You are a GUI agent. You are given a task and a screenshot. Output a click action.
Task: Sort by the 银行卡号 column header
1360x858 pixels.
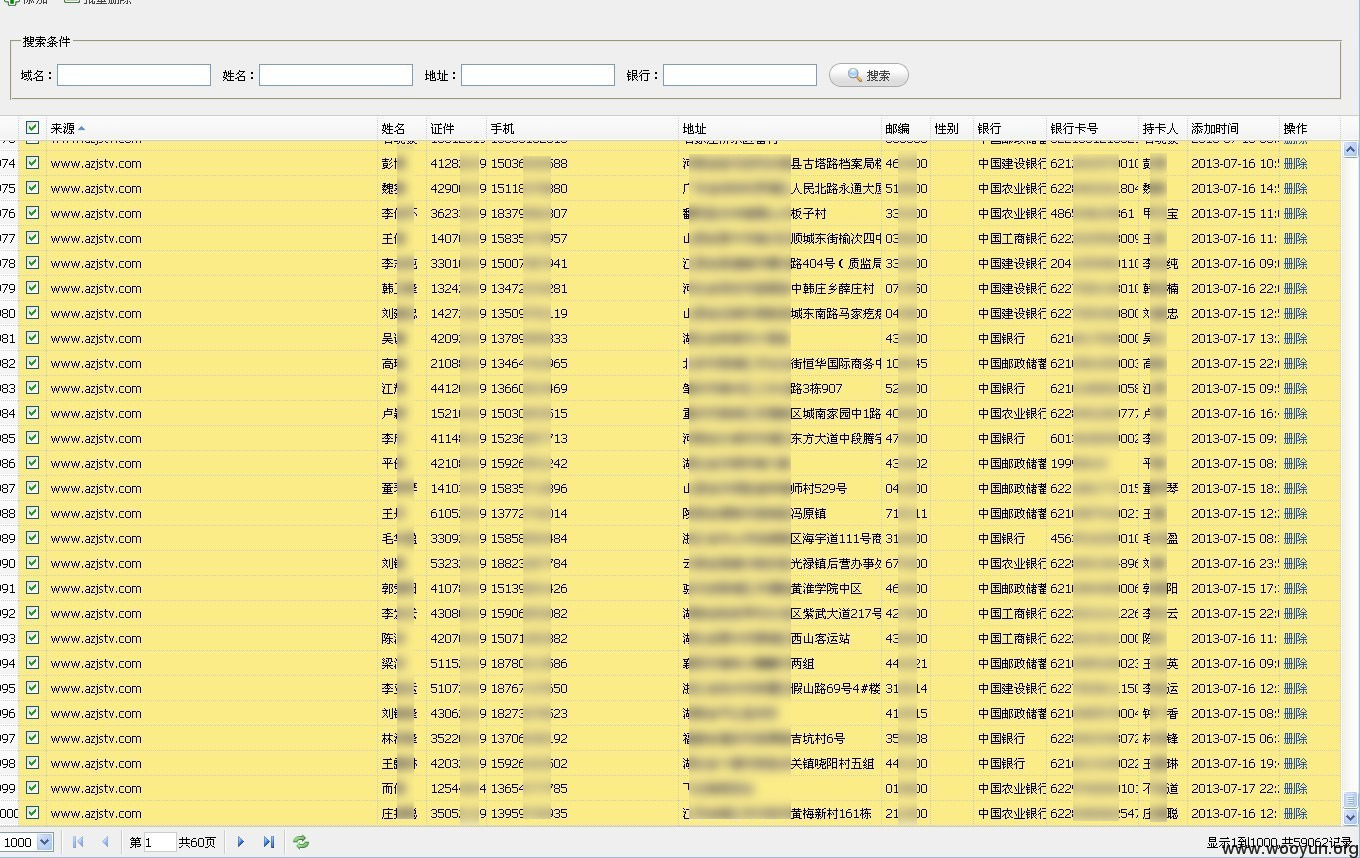point(1092,128)
